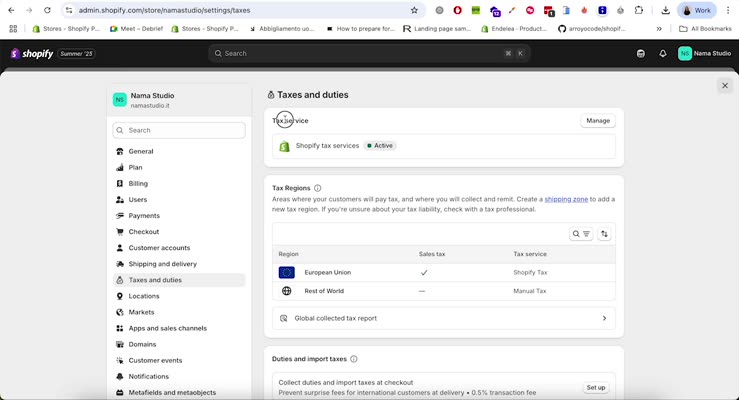
Task: Open the Landing page sam... bookmark
Action: (437, 29)
